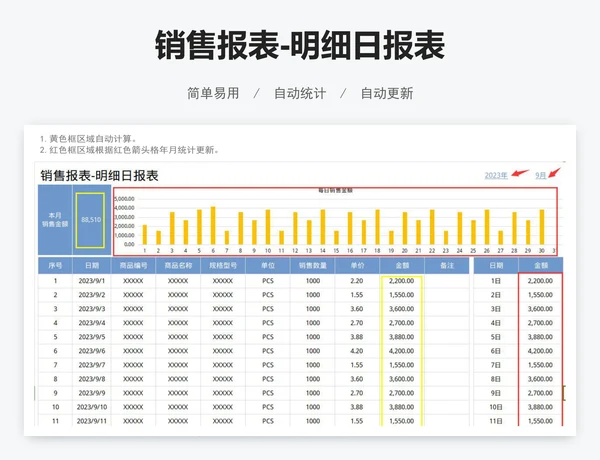Click the amount cell in the 2023/9/3 row
Screen dimensions: 600x460
click(x=402, y=309)
